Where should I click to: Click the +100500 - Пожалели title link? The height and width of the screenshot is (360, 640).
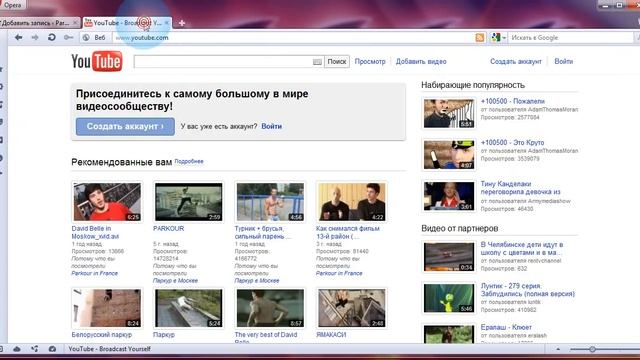click(513, 101)
